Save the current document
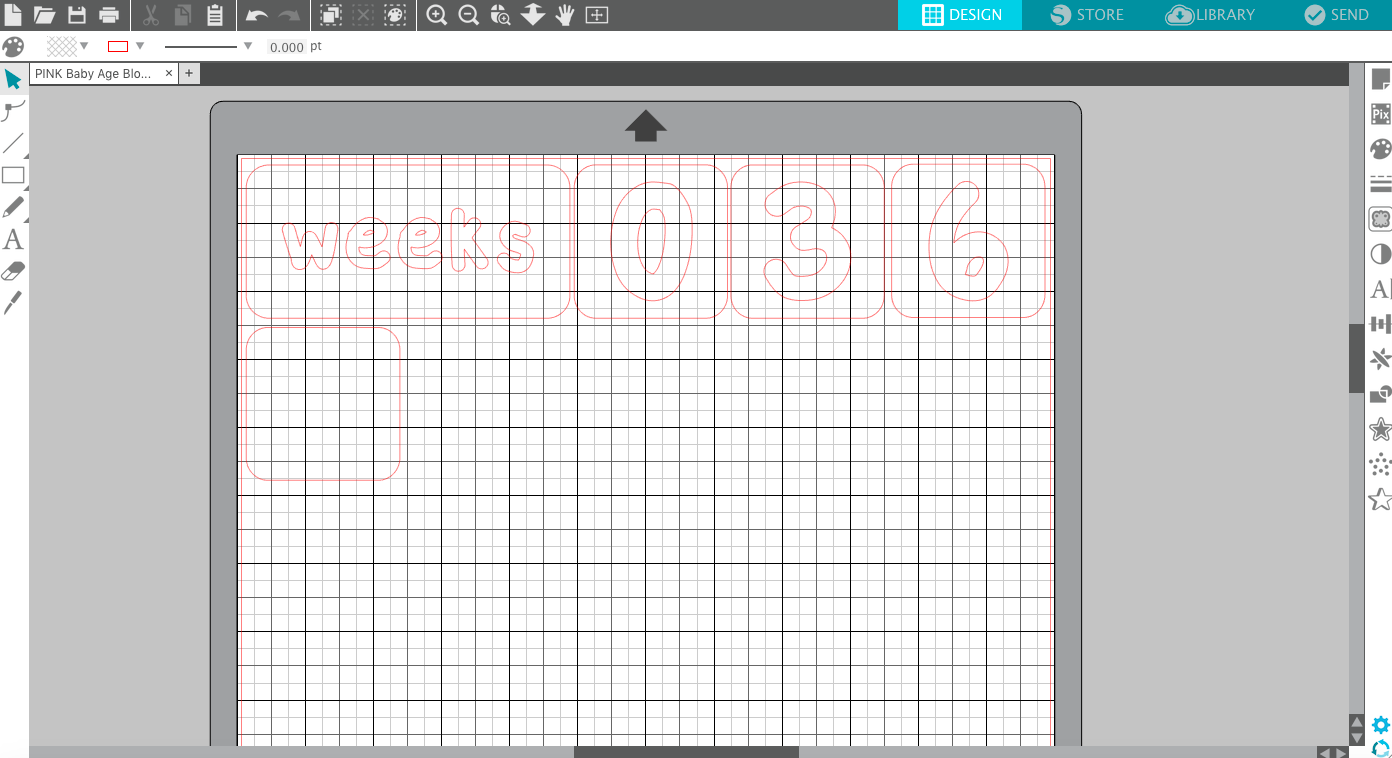This screenshot has width=1392, height=758. click(77, 15)
